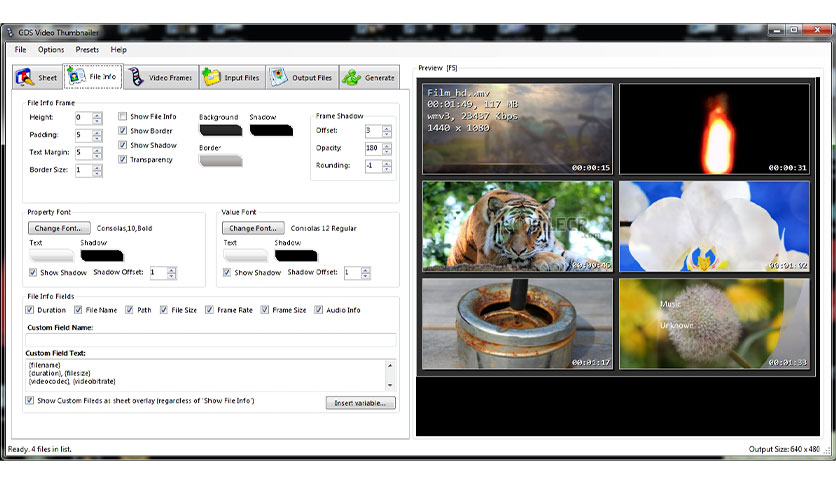The image size is (836, 484).
Task: Open the Generate tab
Action: (369, 78)
